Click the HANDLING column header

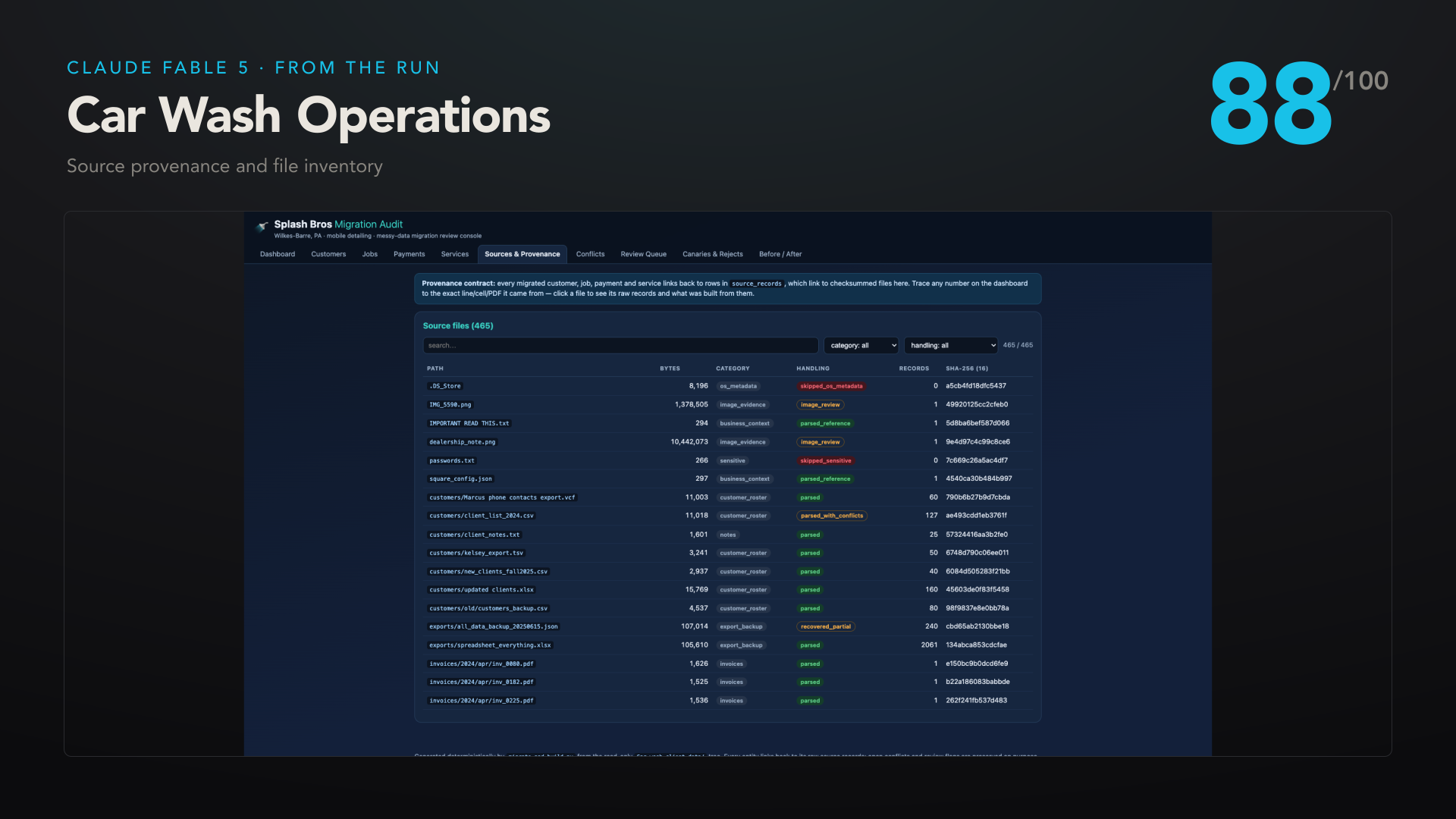(x=813, y=369)
